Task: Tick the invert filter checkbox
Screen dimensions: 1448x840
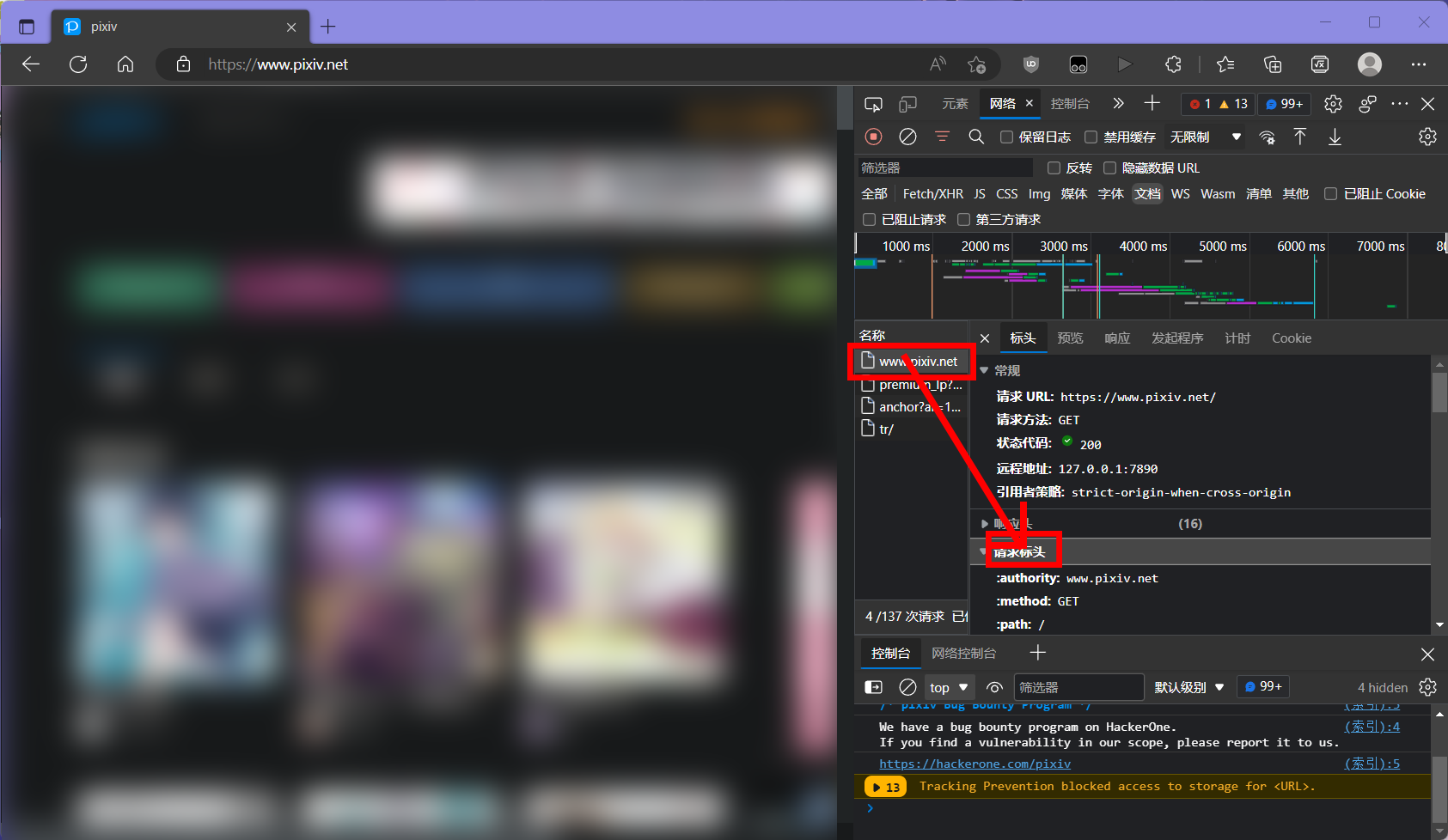Action: coord(1054,167)
